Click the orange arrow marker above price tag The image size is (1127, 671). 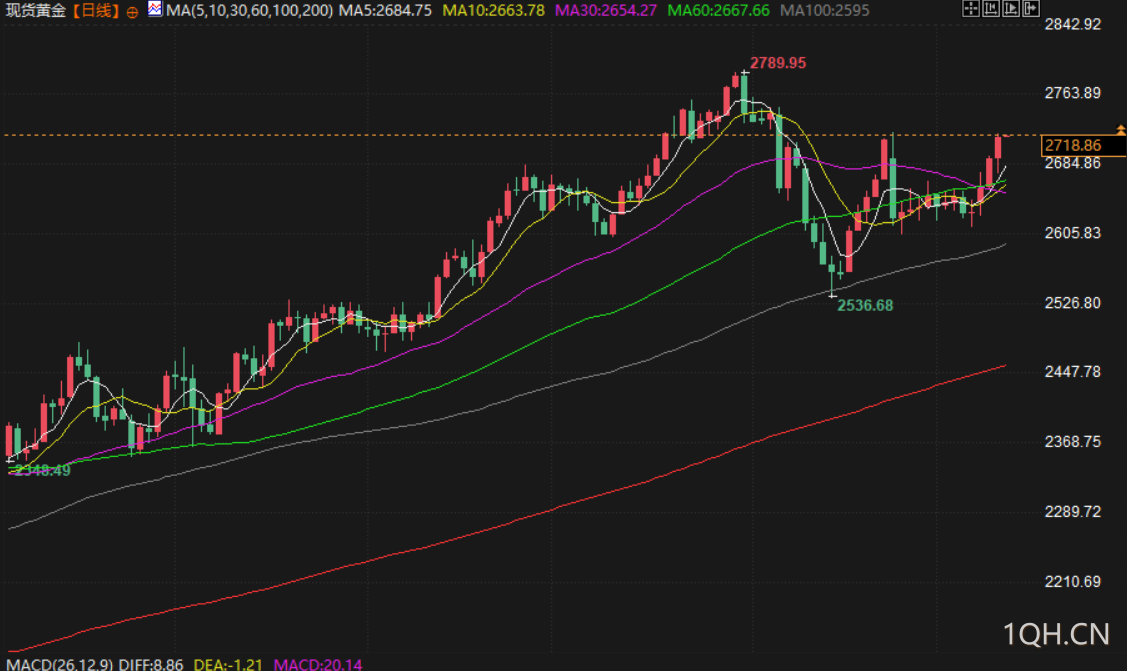click(x=1121, y=129)
